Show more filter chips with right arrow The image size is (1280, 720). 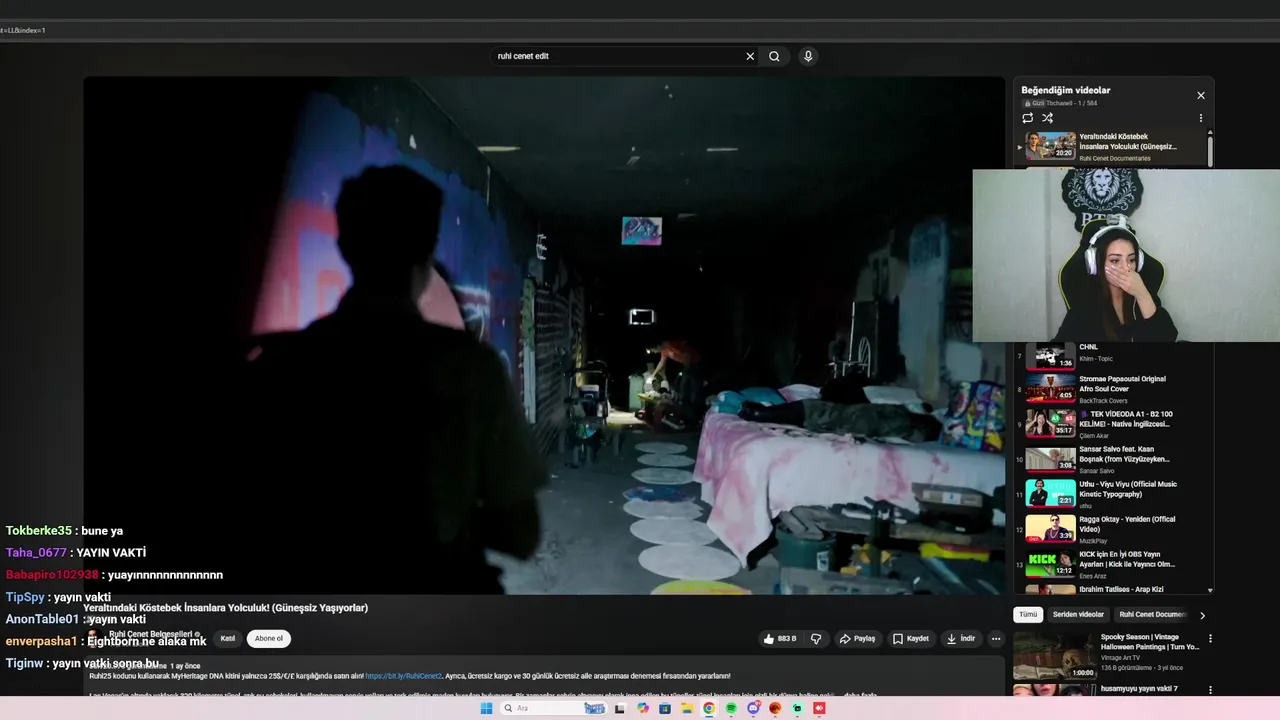click(x=1202, y=615)
